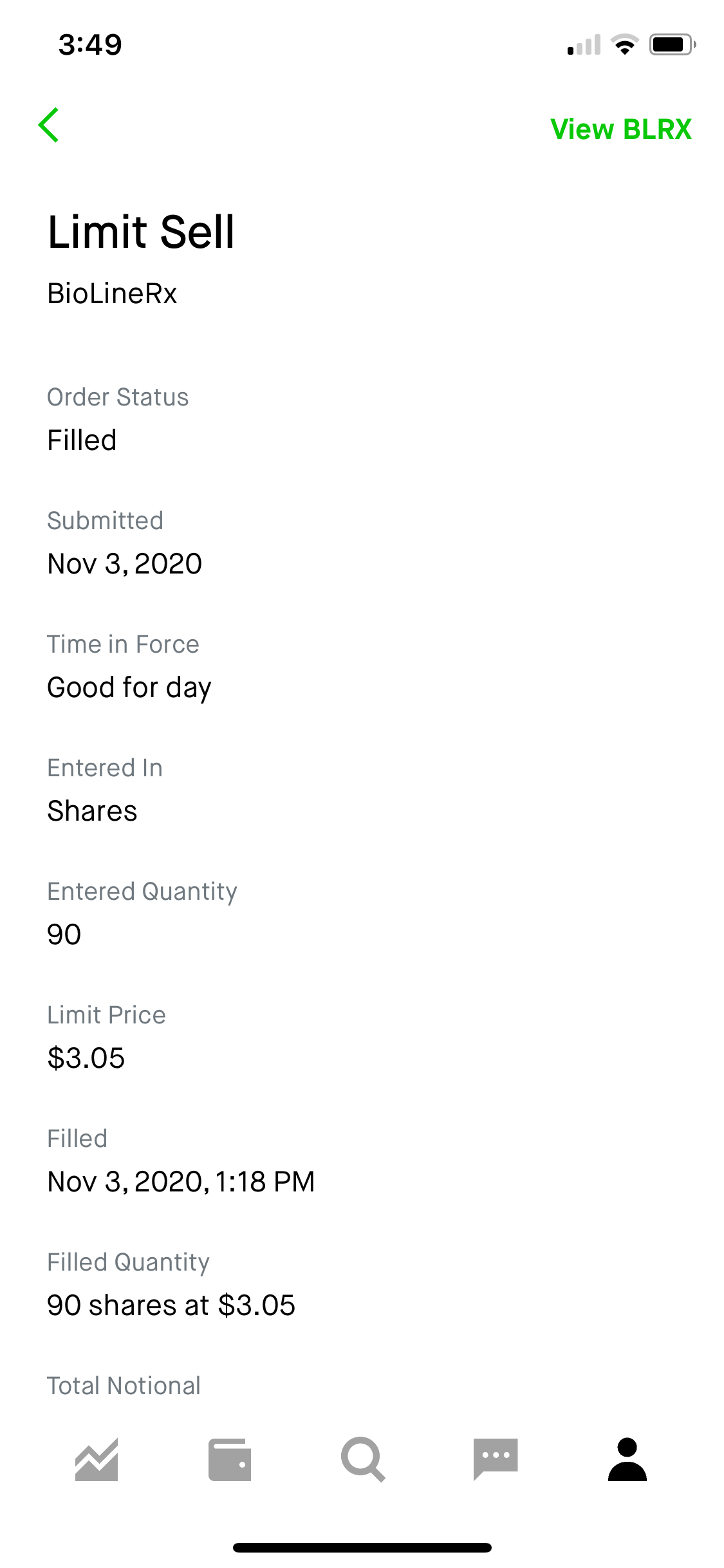724x1568 pixels.
Task: Open the account profile tab
Action: tap(627, 1459)
